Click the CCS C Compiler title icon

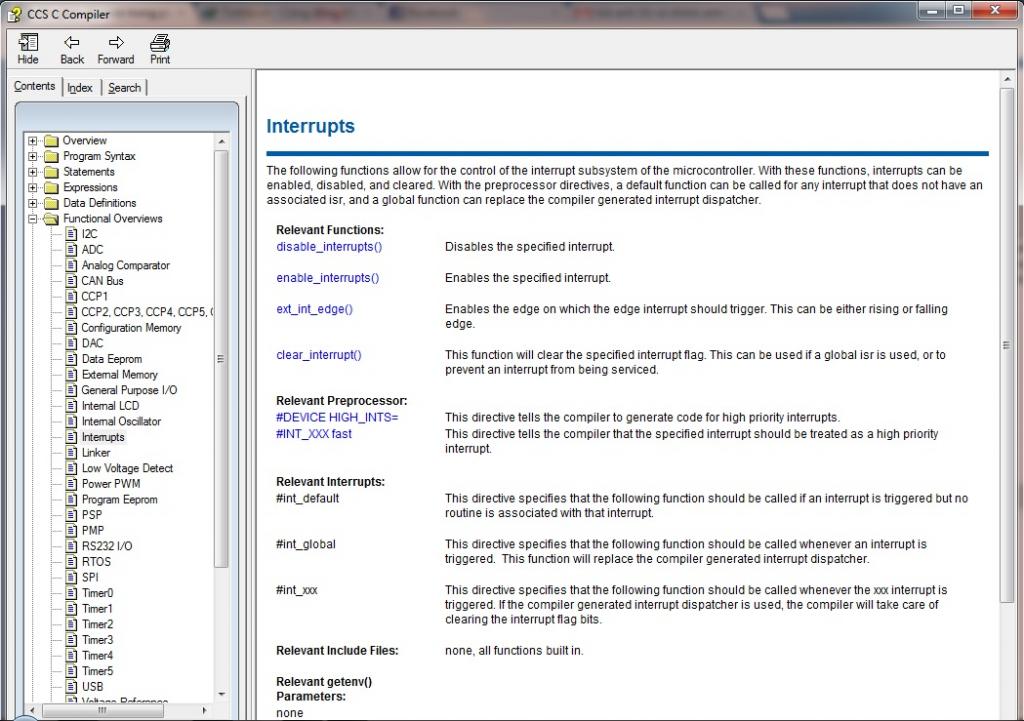[14, 14]
